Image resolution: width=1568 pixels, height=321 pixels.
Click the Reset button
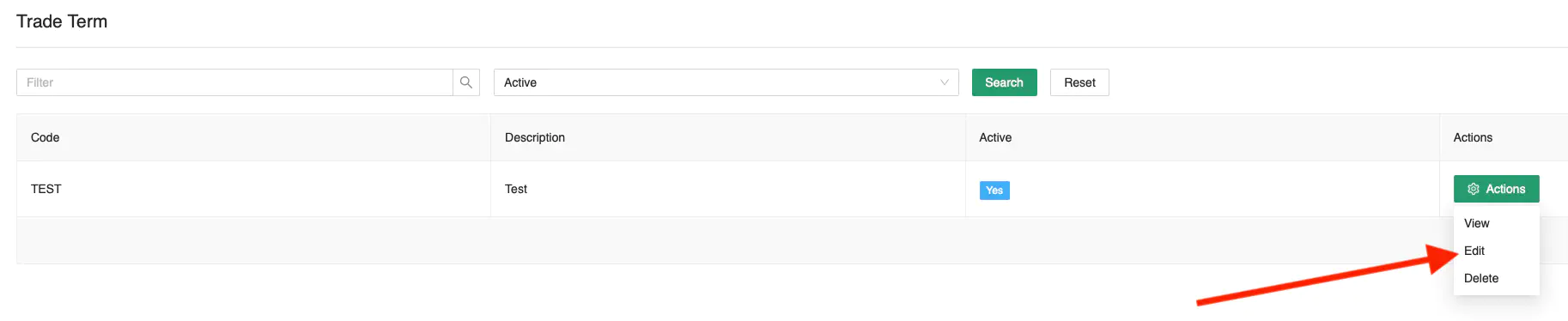coord(1079,82)
